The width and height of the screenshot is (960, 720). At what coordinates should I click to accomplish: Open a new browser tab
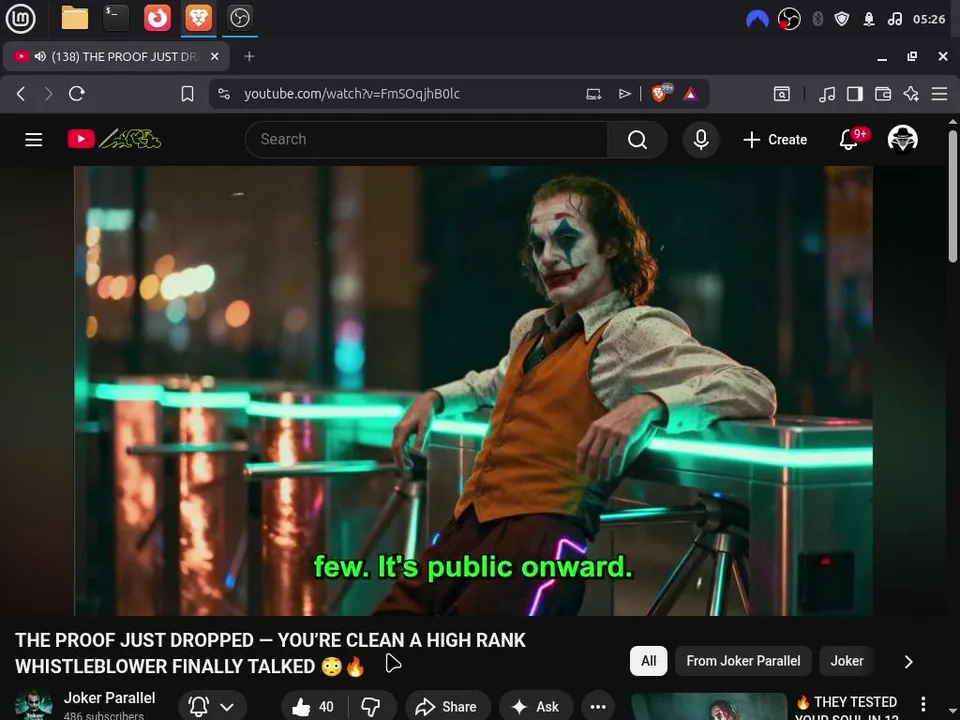(249, 56)
